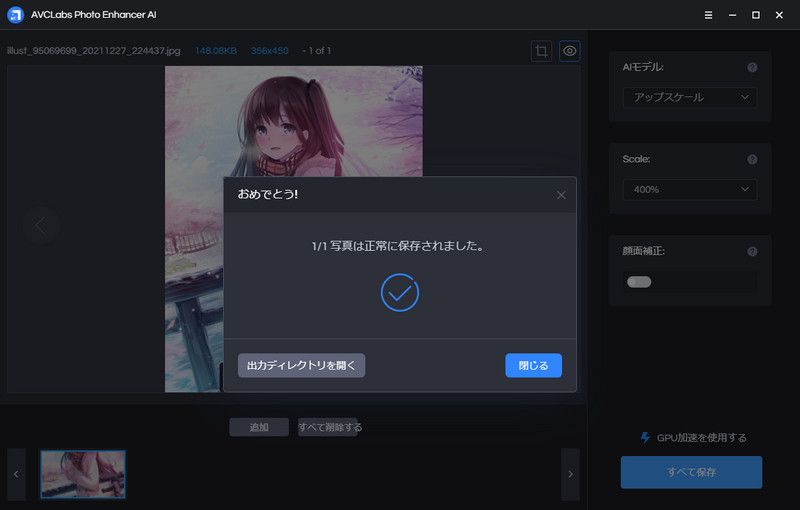800x510 pixels.
Task: Toggle the eye preview icon
Action: (x=569, y=51)
